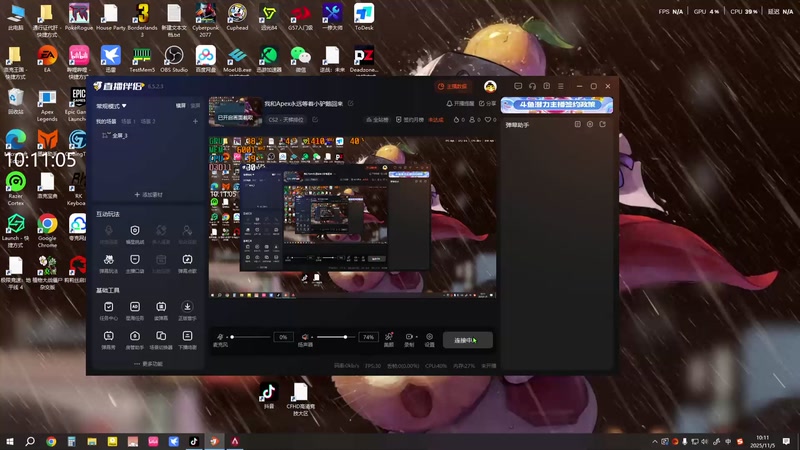Open the customer service headset icon
The width and height of the screenshot is (800, 450).
tap(532, 86)
